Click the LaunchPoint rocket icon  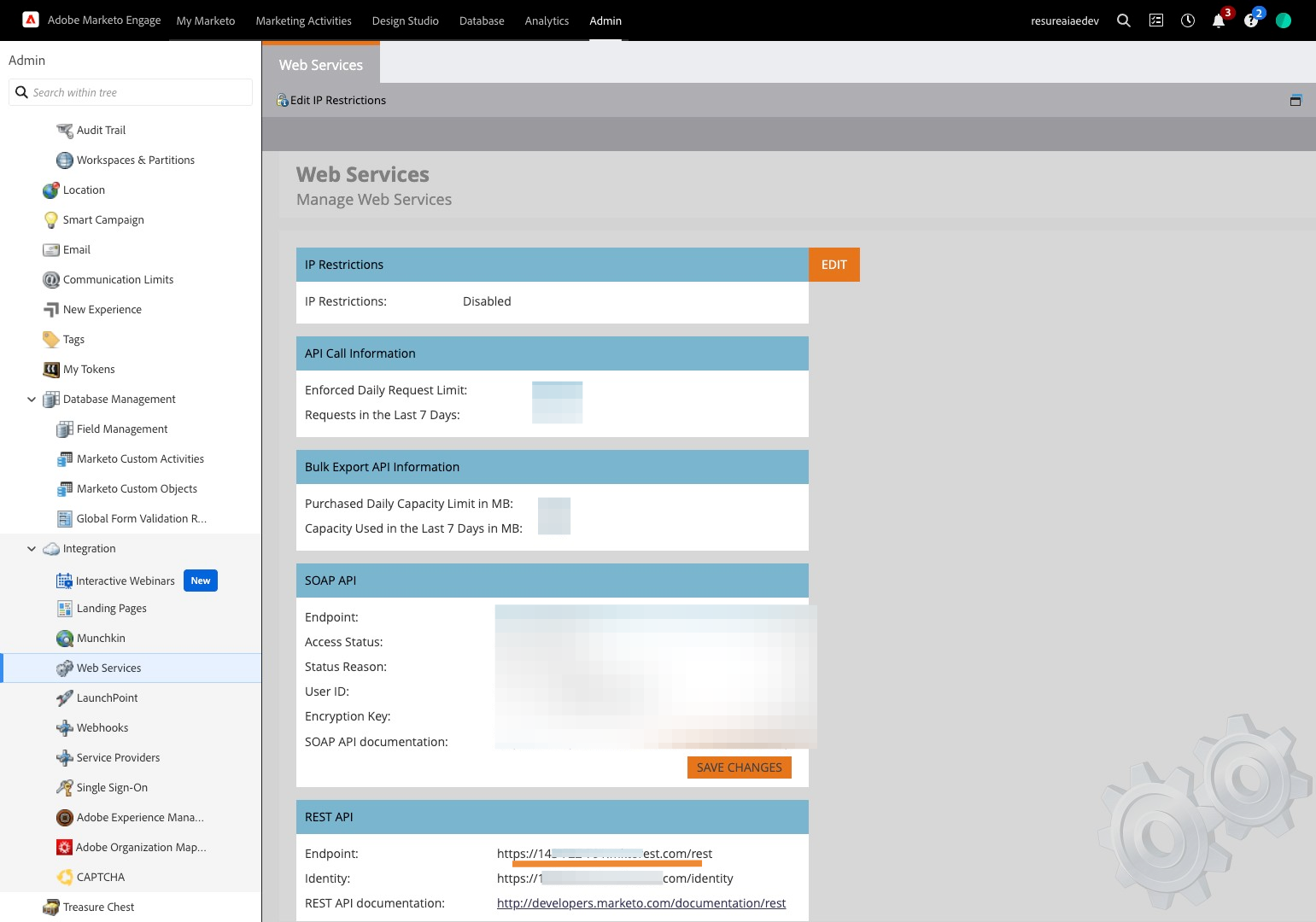(65, 698)
